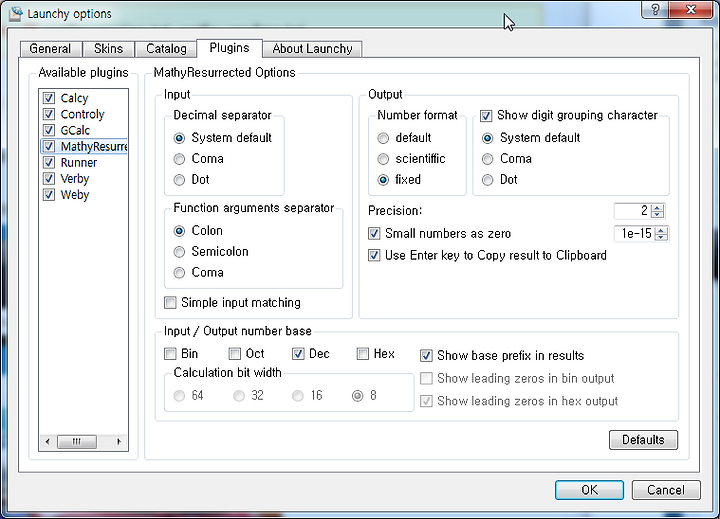
Task: Click the title bar help question mark
Action: click(x=655, y=10)
